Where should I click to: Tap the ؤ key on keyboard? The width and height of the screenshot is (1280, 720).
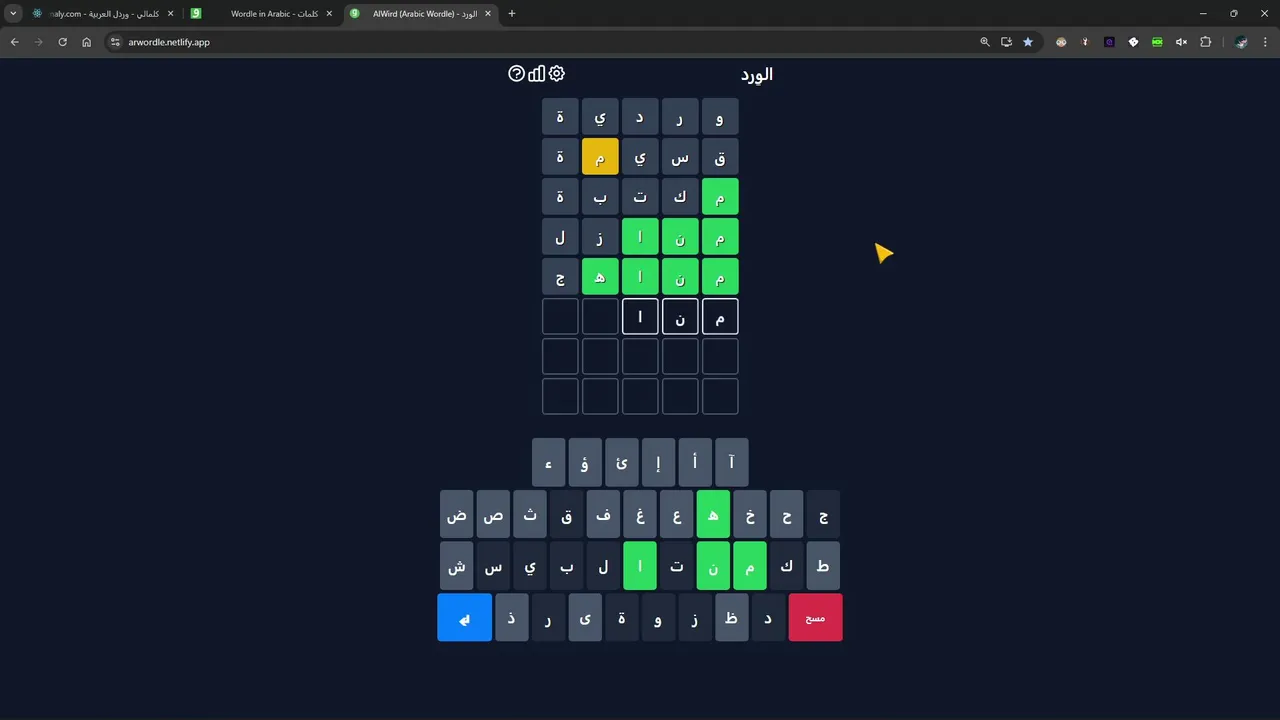click(585, 462)
